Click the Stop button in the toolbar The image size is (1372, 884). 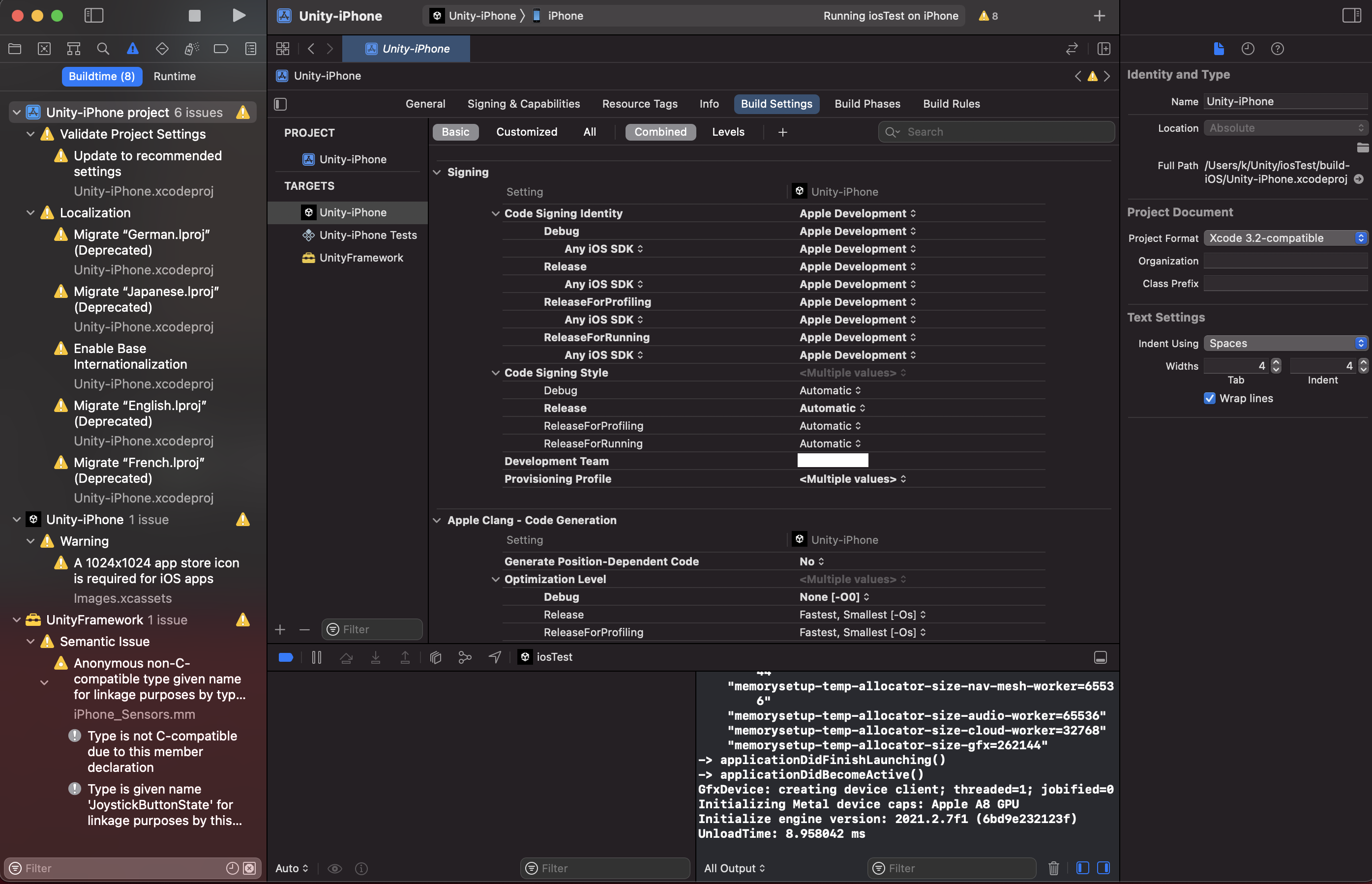coord(195,16)
